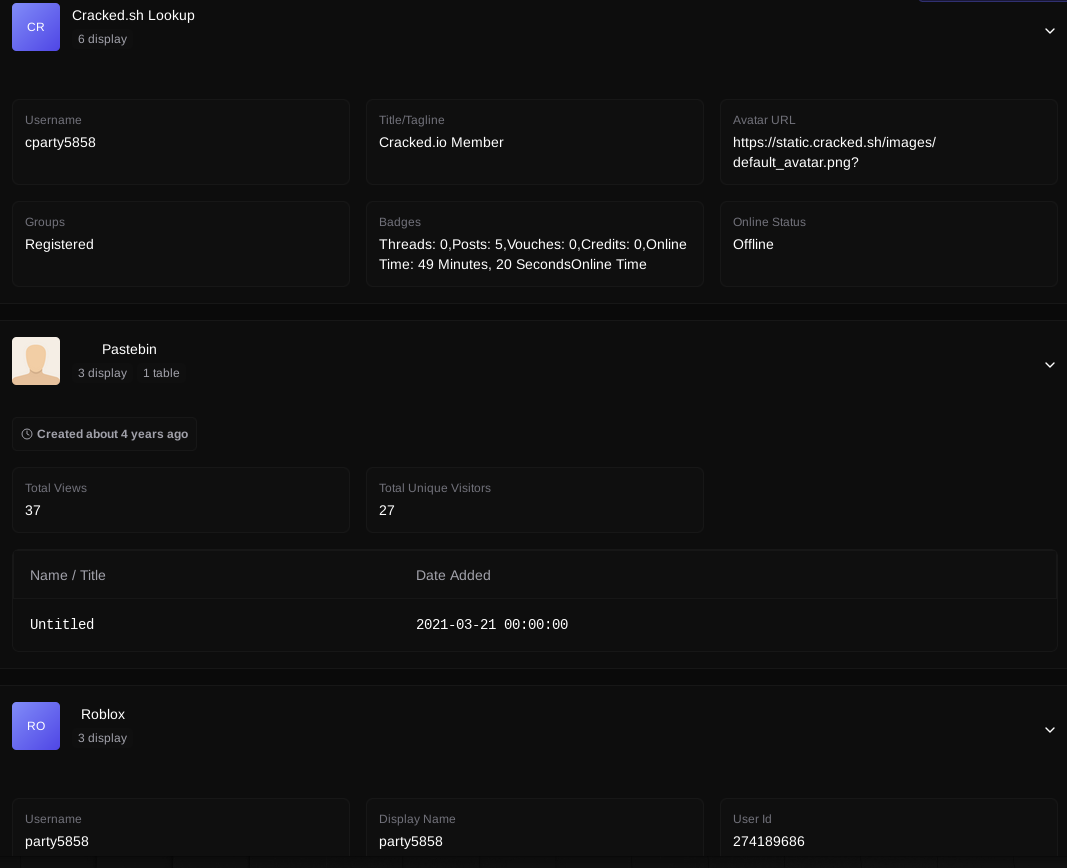Click Pastebin's '3 display' badge
Viewport: 1067px width, 868px height.
coord(102,373)
